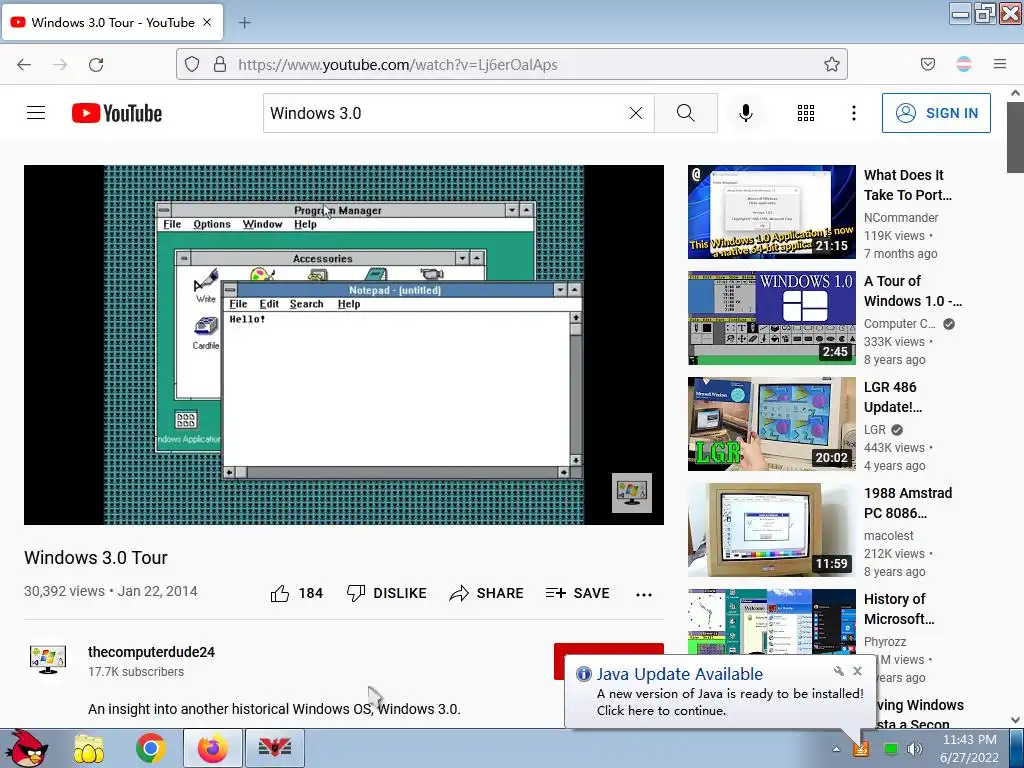This screenshot has width=1024, height=768.
Task: Open the Java update settings wrench
Action: [839, 671]
